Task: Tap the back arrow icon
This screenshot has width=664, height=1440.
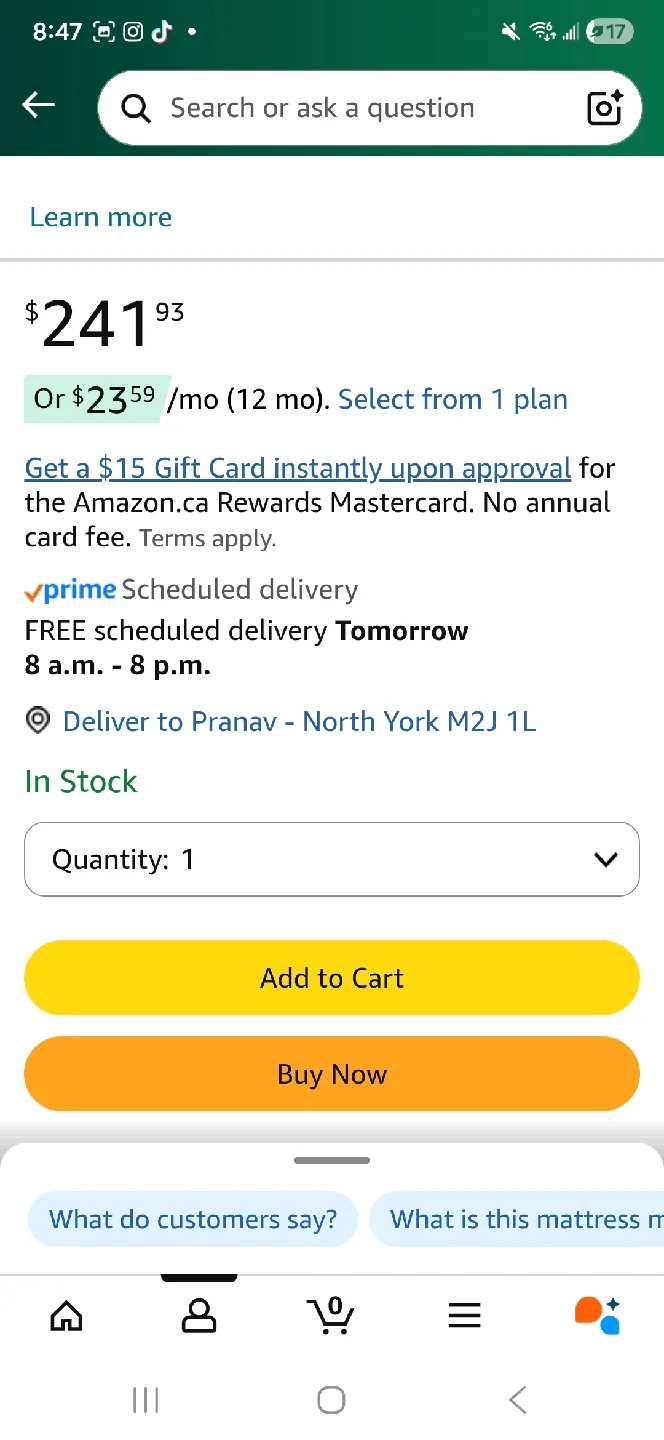Action: [39, 106]
